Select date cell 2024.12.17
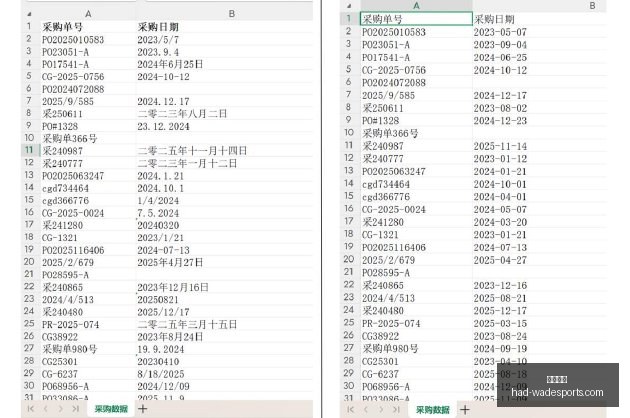630x418 pixels. click(x=163, y=101)
